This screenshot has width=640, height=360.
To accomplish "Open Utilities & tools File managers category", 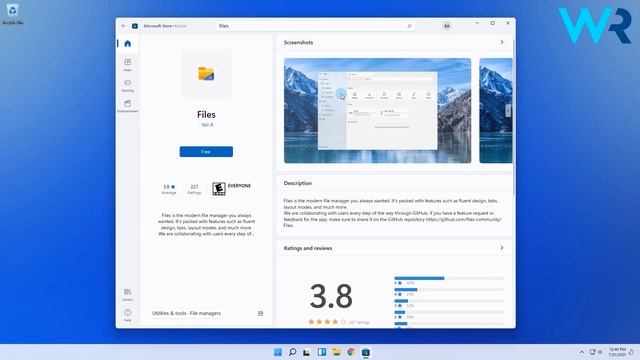I will tap(186, 313).
